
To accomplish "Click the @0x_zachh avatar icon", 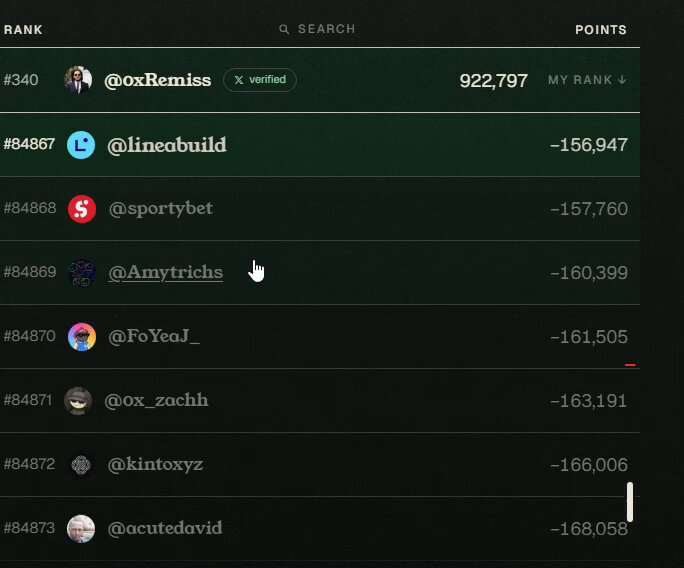I will (x=78, y=401).
